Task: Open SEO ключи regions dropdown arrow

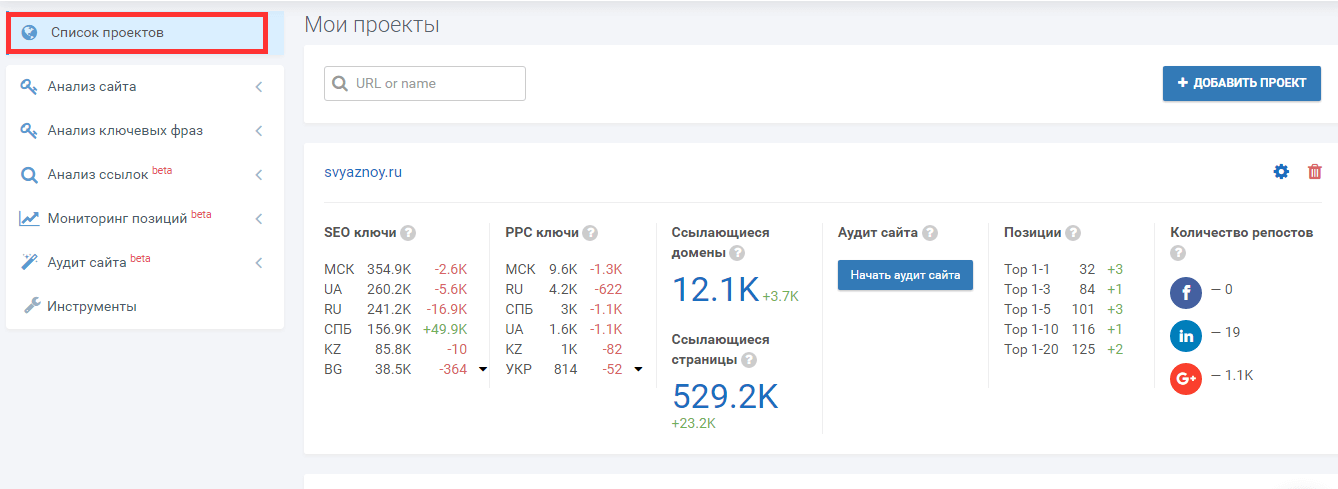Action: point(483,370)
